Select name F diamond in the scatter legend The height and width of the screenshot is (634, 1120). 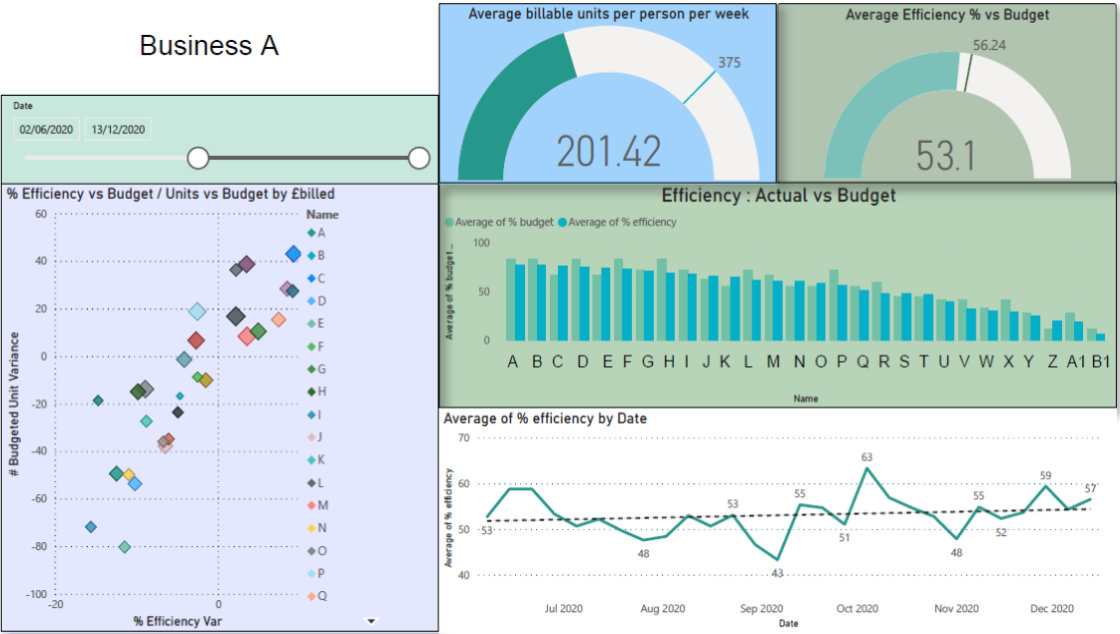click(x=311, y=346)
